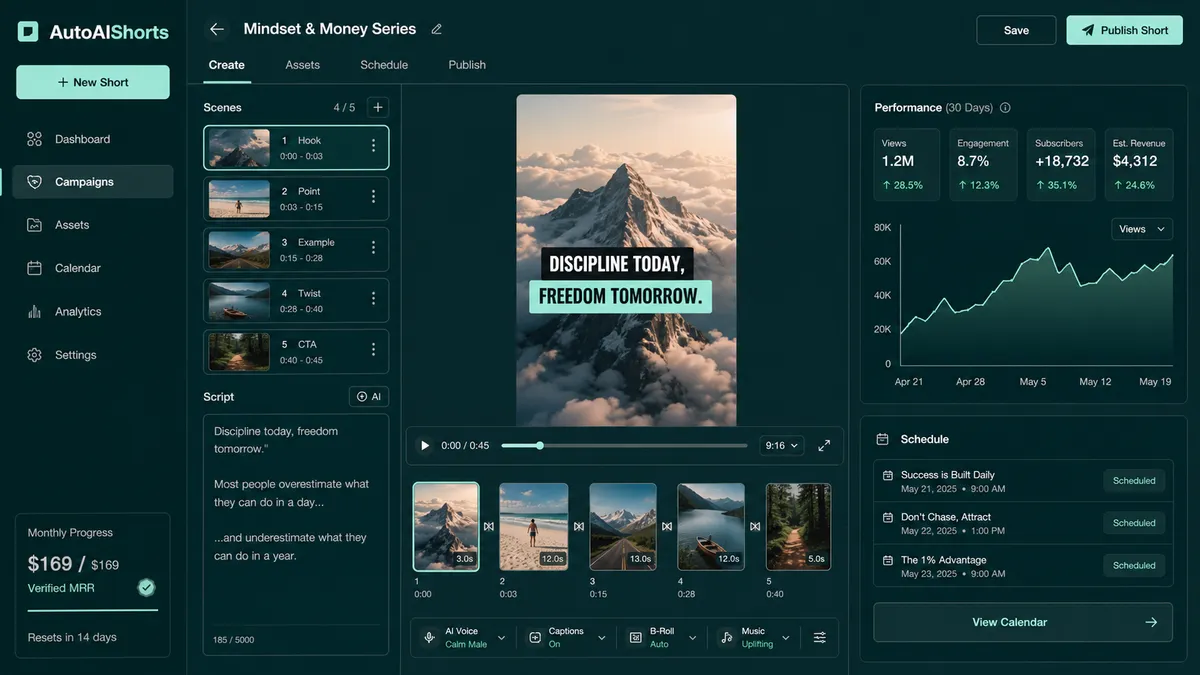Open the Don't Chase, Attract schedule entry
The width and height of the screenshot is (1200, 675).
1023,523
